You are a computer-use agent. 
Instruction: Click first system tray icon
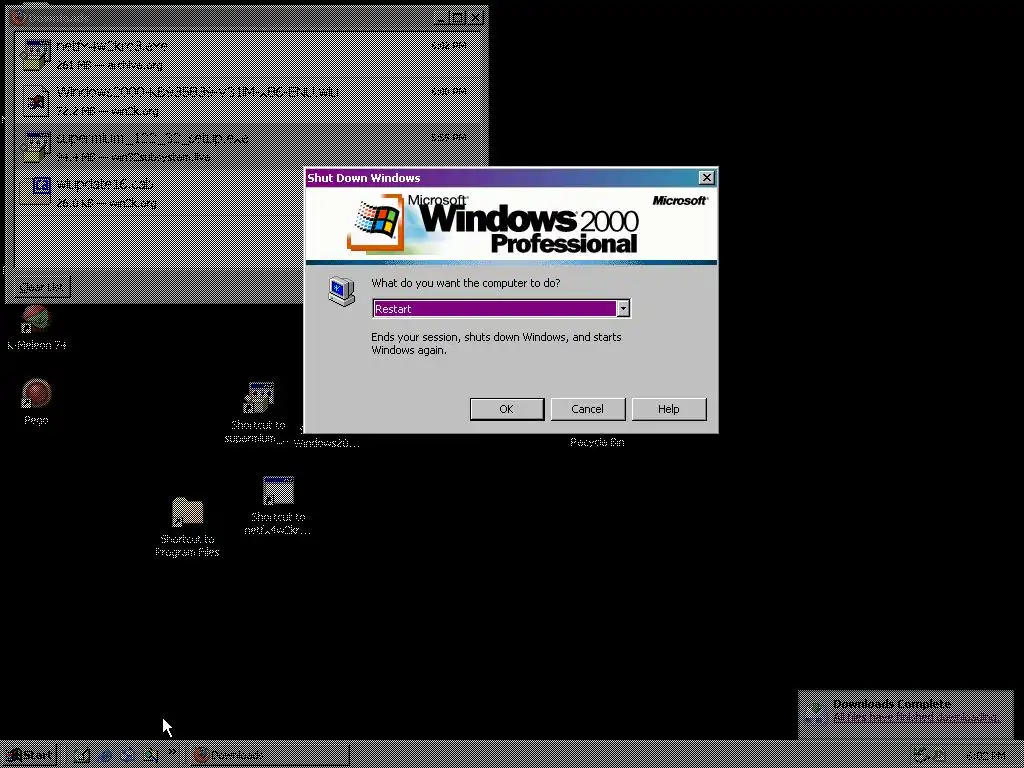(x=921, y=755)
